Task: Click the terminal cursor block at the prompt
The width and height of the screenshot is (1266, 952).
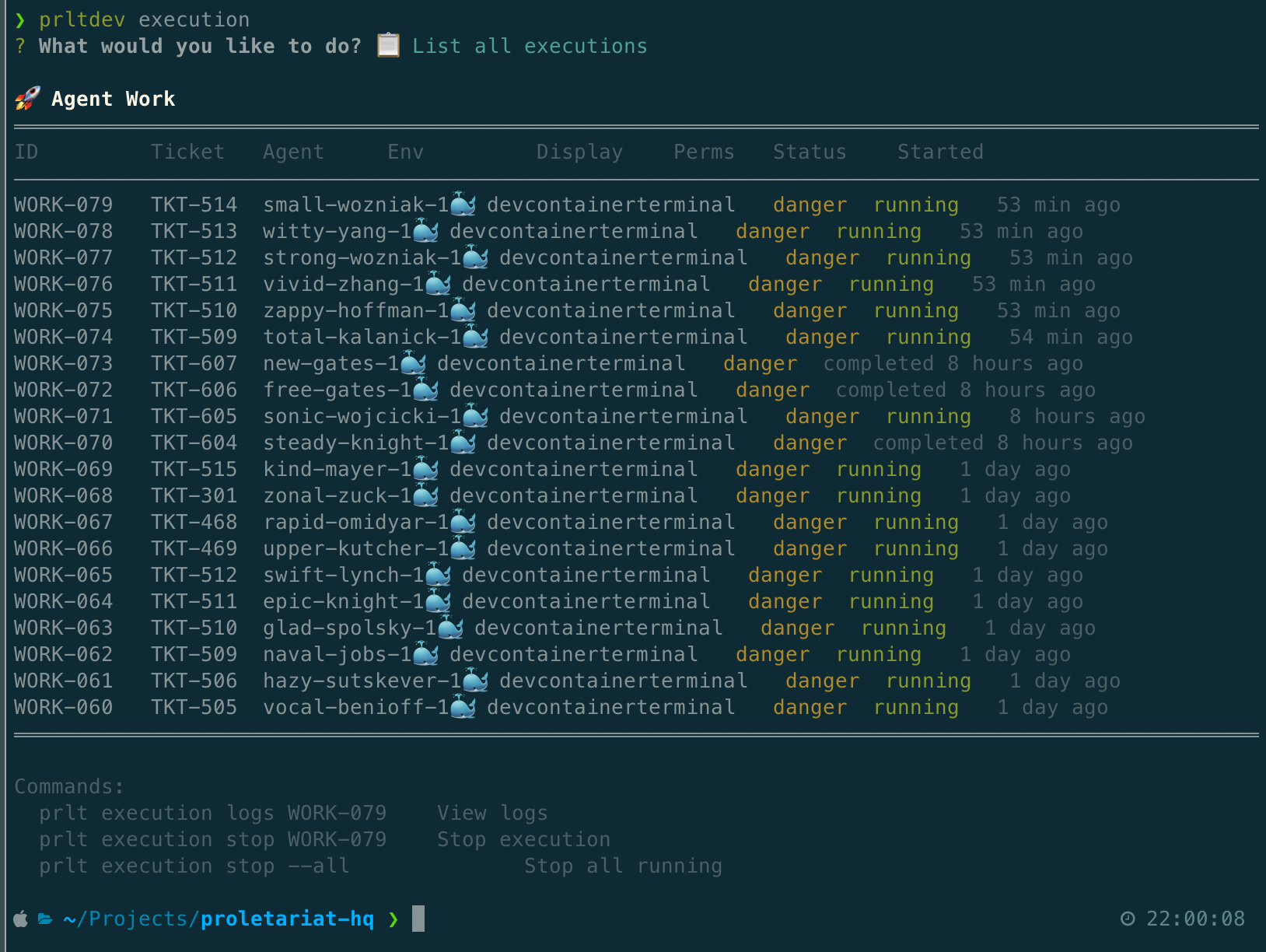Action: click(x=418, y=919)
